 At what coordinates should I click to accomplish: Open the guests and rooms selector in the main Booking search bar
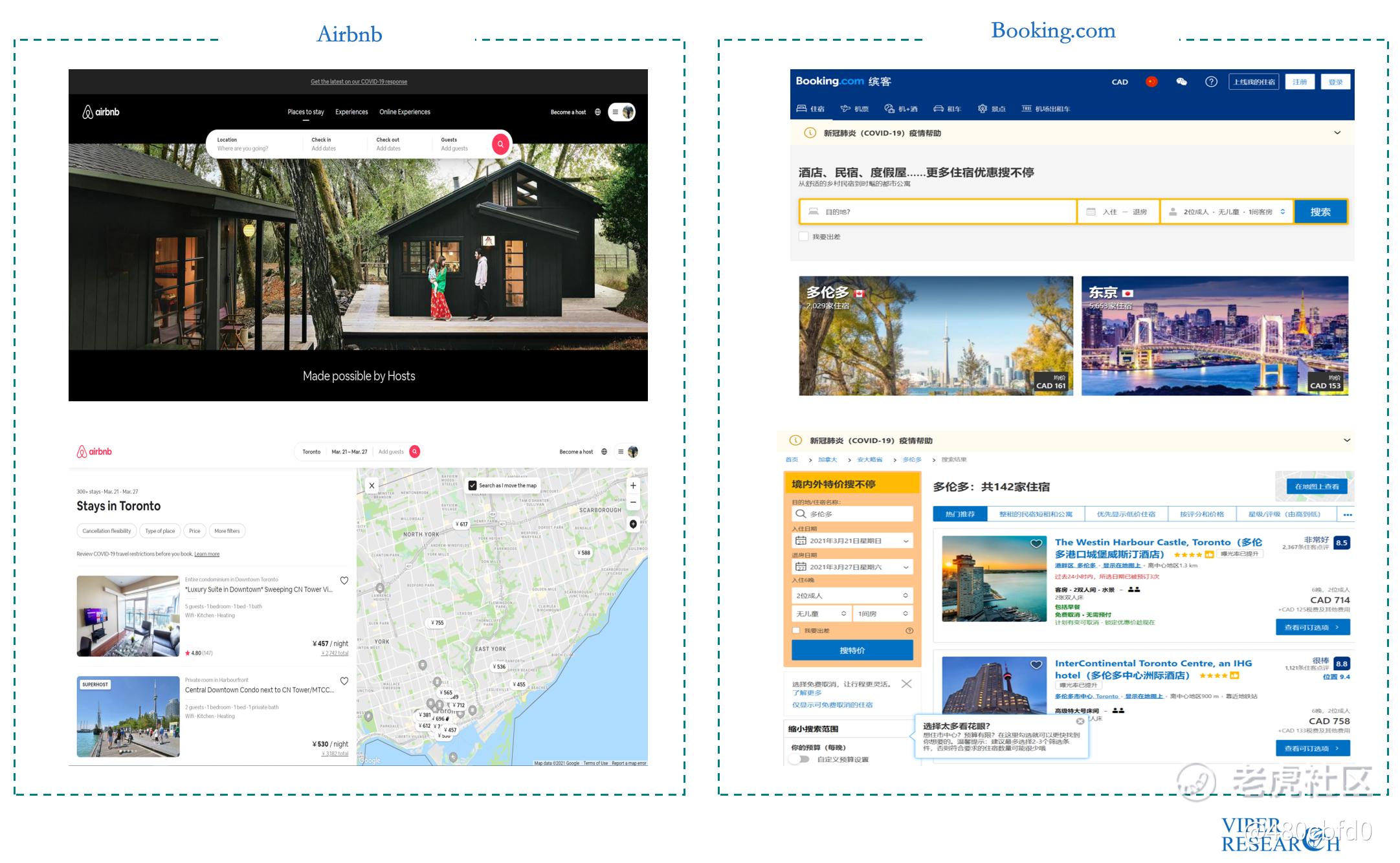tap(1227, 212)
